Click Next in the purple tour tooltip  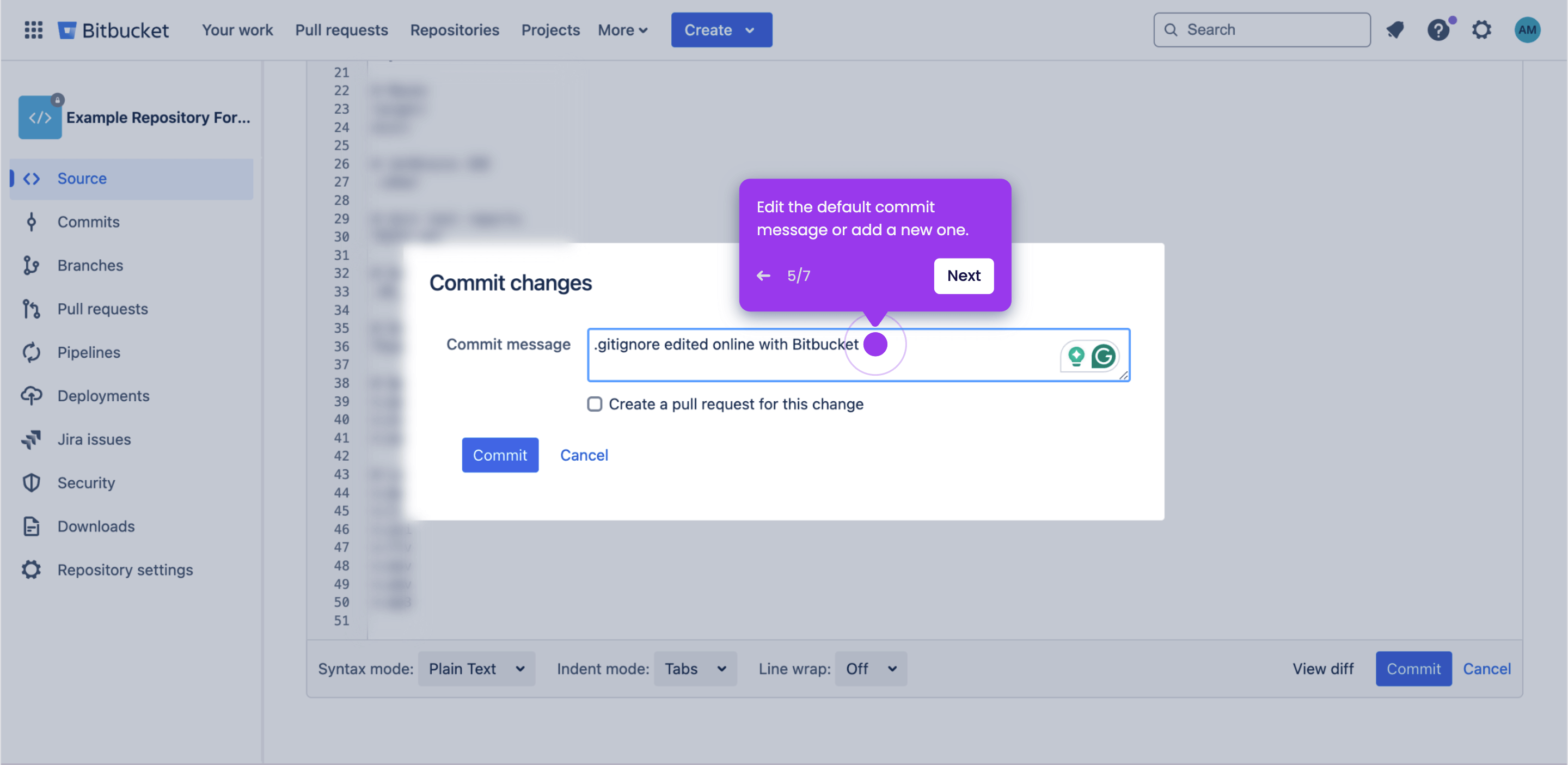point(964,276)
